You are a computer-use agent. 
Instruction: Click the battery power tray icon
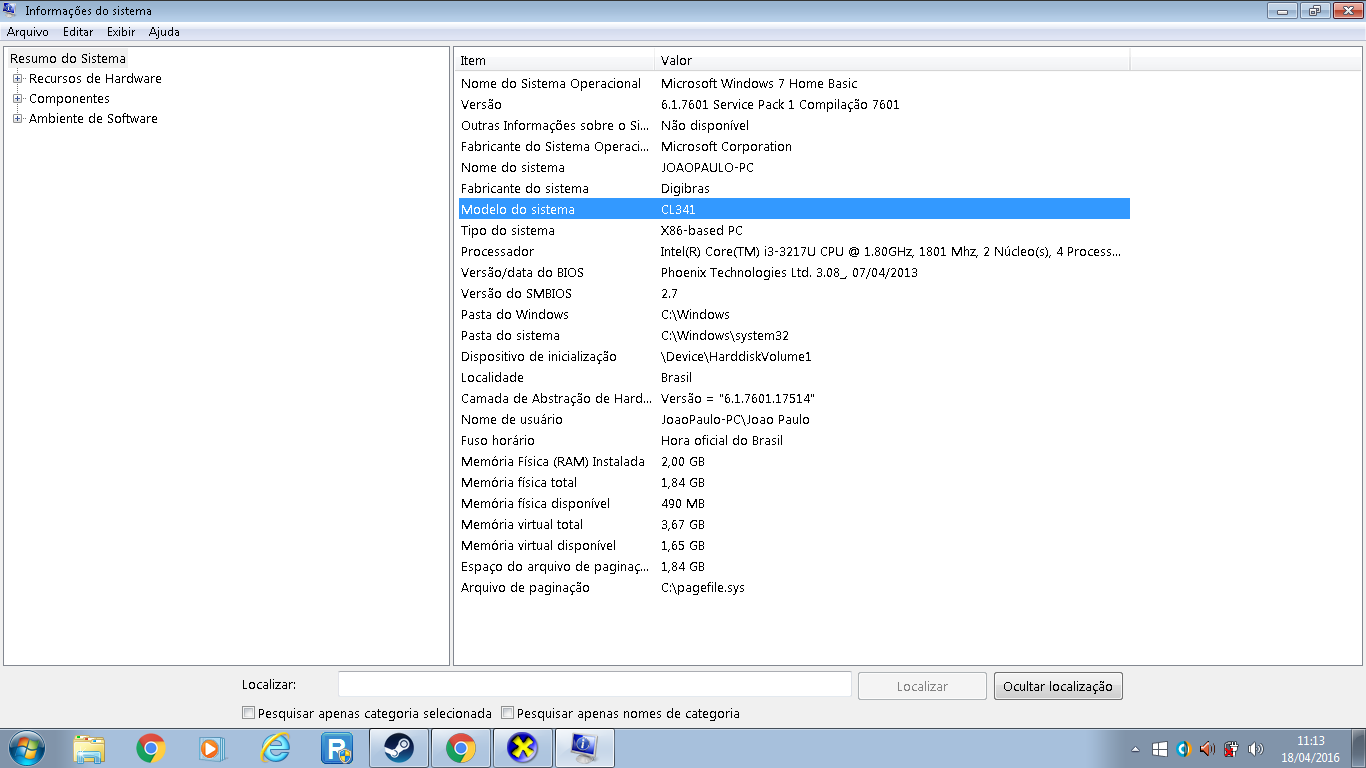point(1232,748)
